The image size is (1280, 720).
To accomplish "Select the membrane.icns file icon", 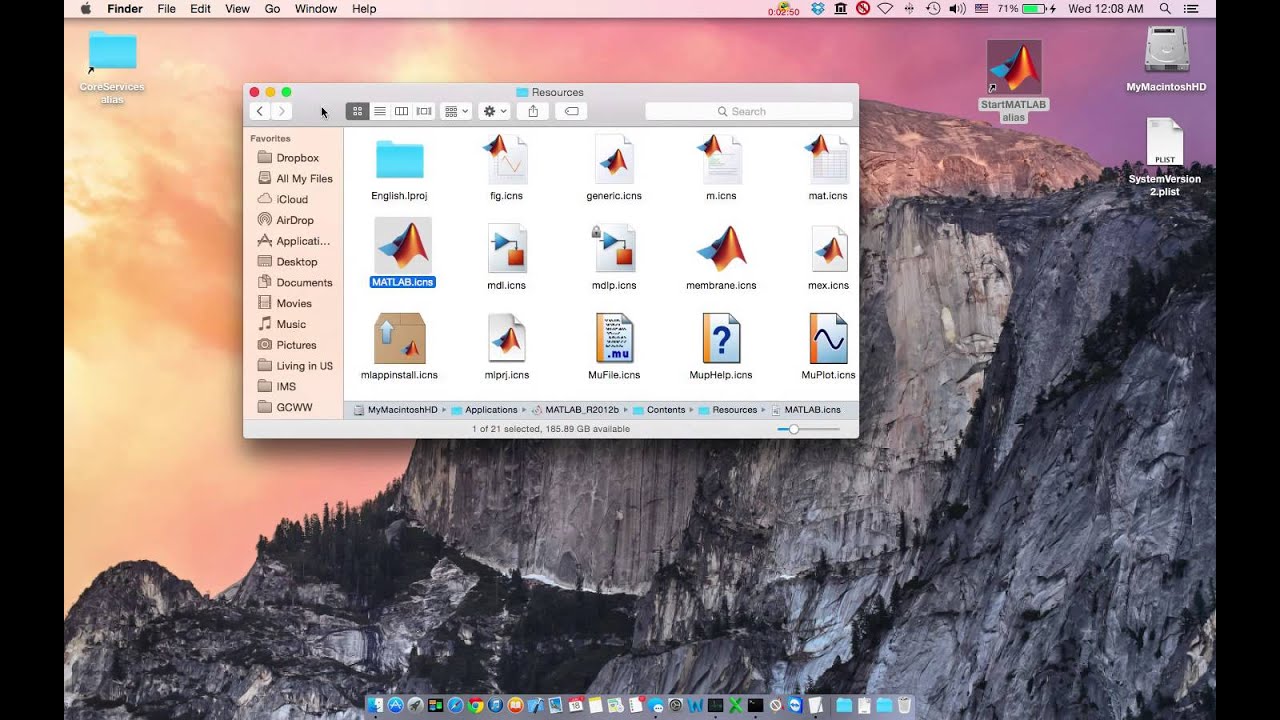I will point(721,248).
